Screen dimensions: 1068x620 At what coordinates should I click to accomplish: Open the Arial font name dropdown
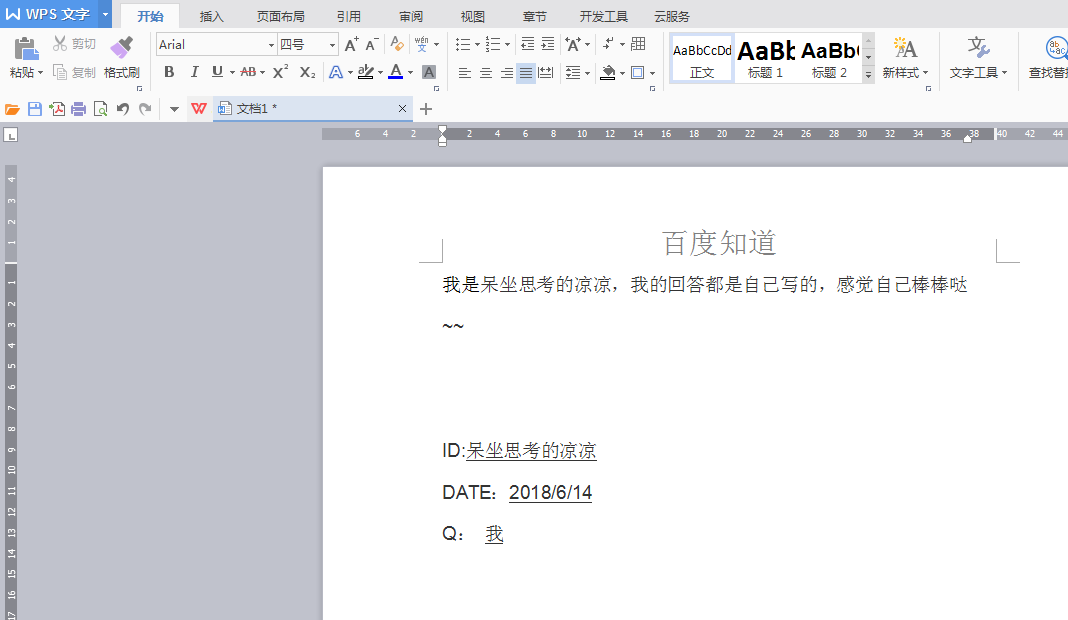pos(271,45)
